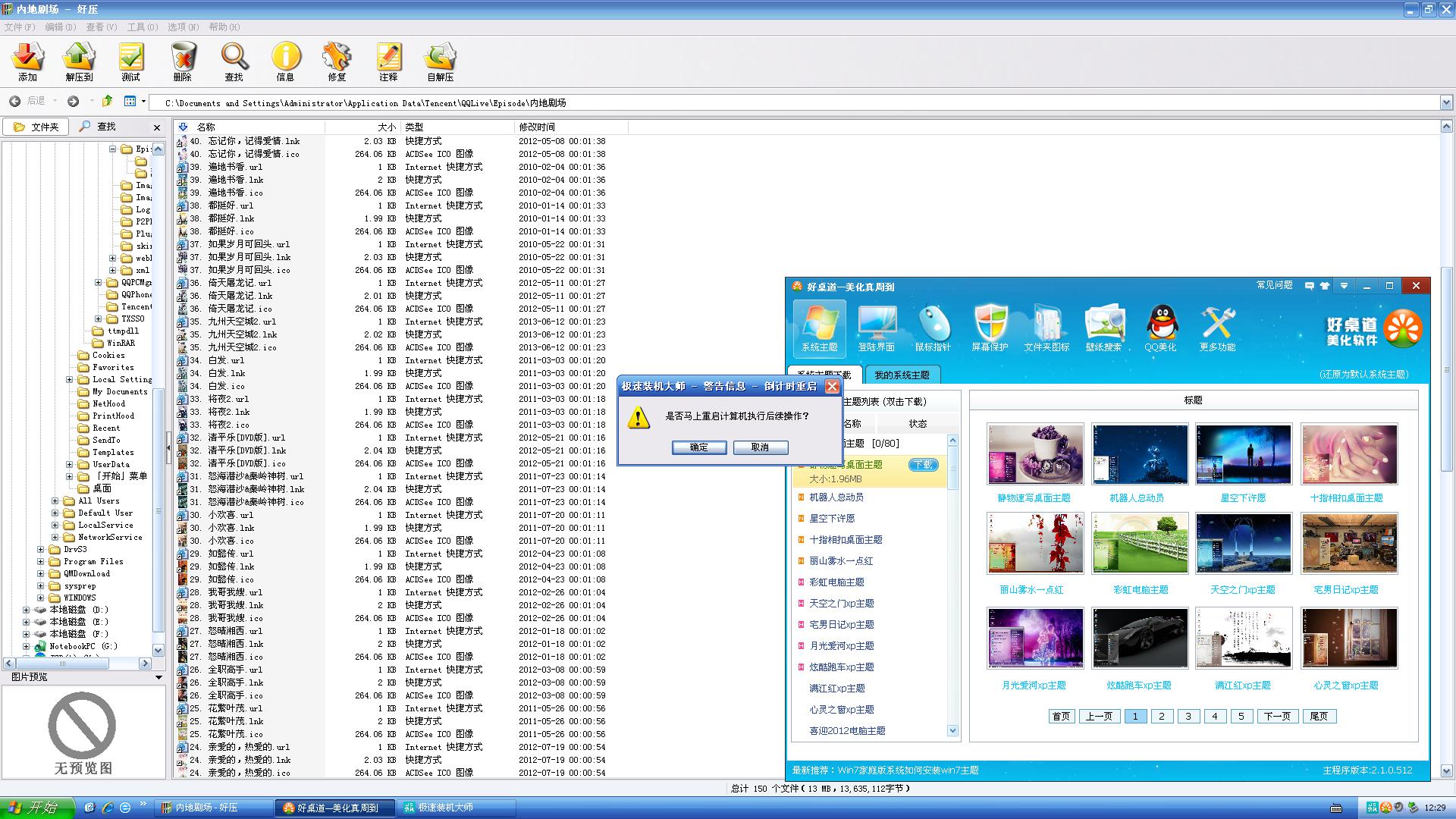This screenshot has width=1456, height=819.
Task: Select the My Documents folder in tree
Action: click(x=120, y=391)
